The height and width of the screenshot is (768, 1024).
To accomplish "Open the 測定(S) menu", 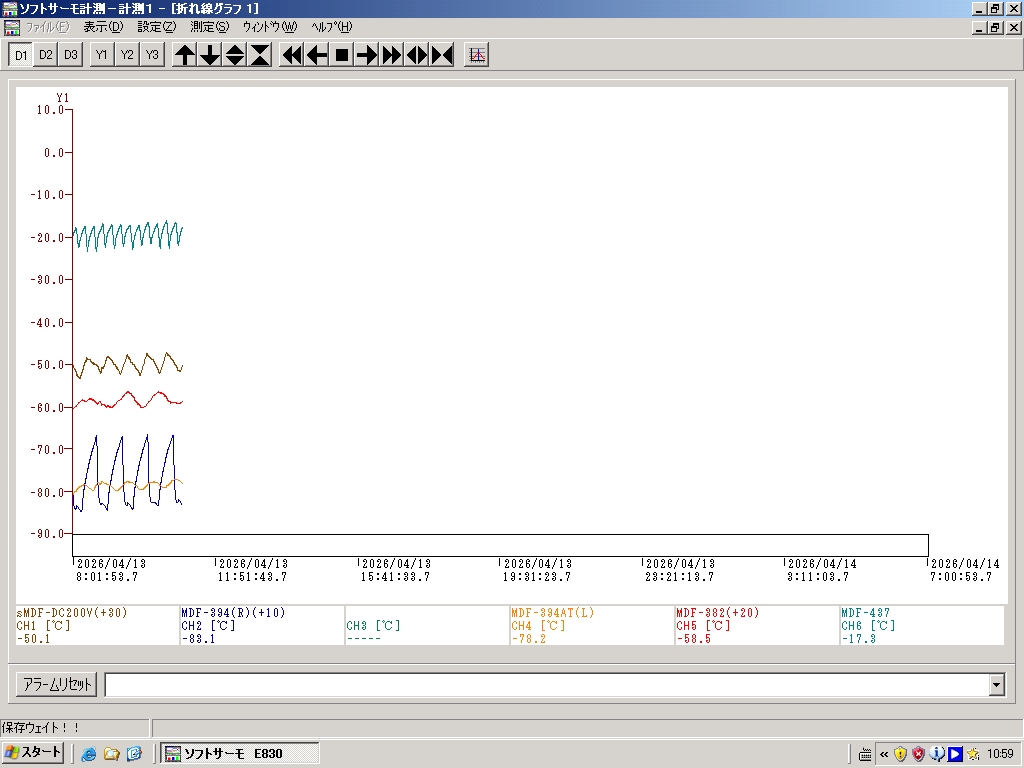I will [x=209, y=27].
